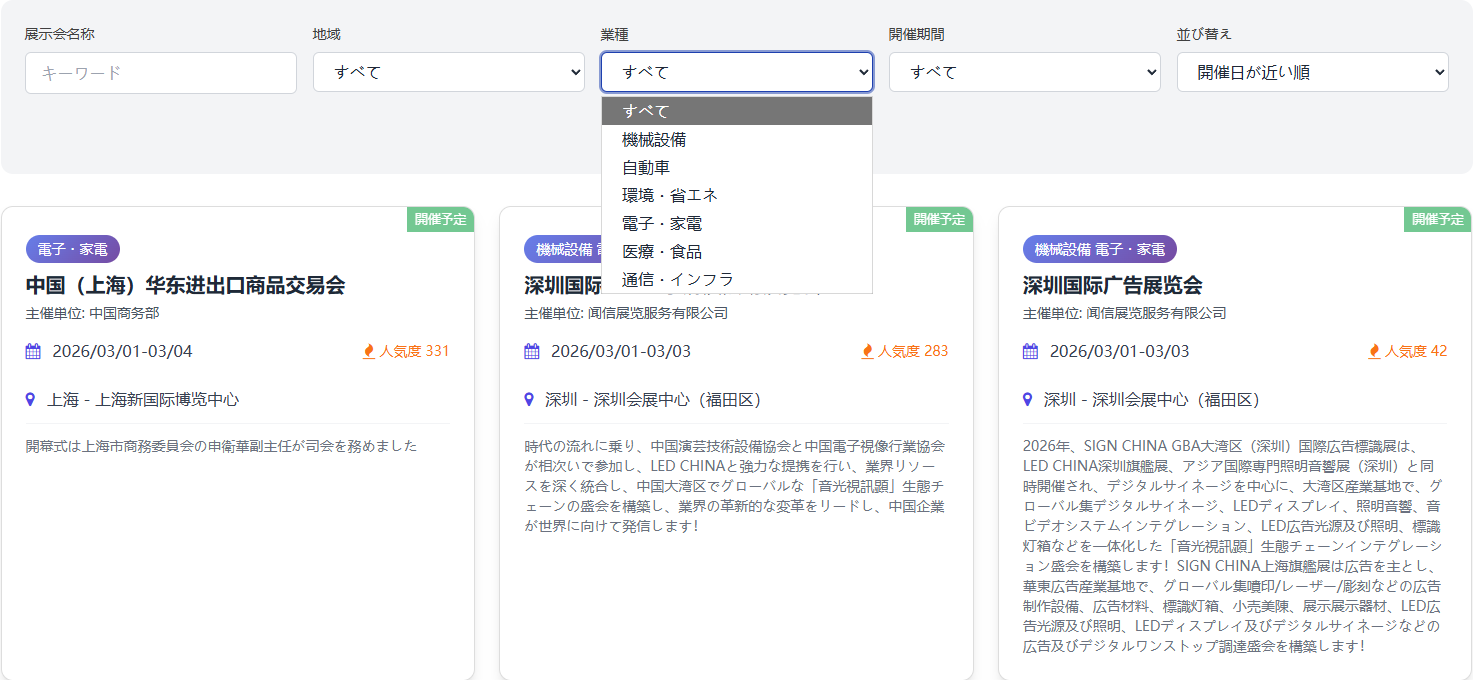The image size is (1473, 680).
Task: Click flame icon next to 人気度 283
Action: [x=867, y=351]
